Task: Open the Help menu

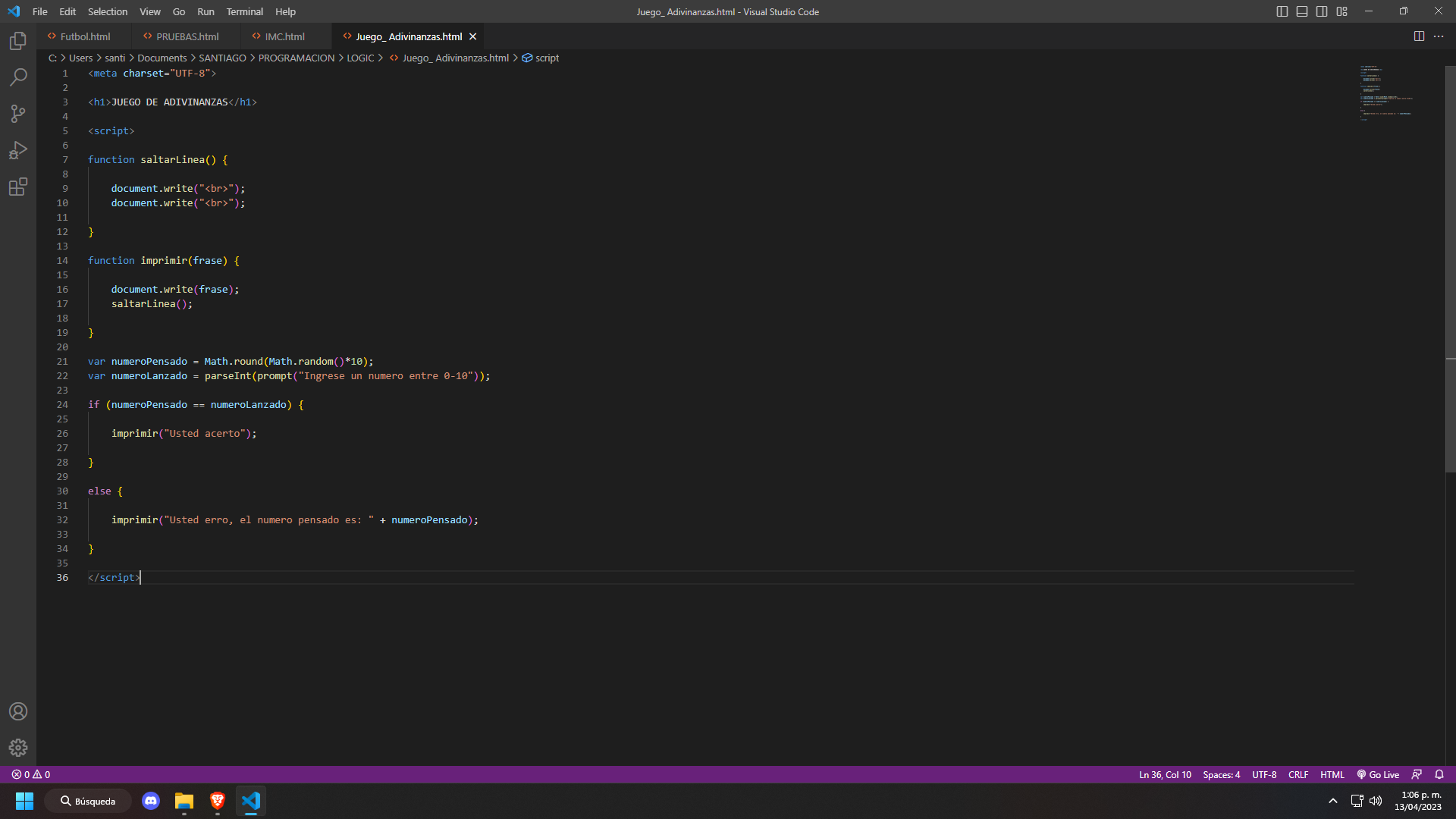Action: point(285,11)
